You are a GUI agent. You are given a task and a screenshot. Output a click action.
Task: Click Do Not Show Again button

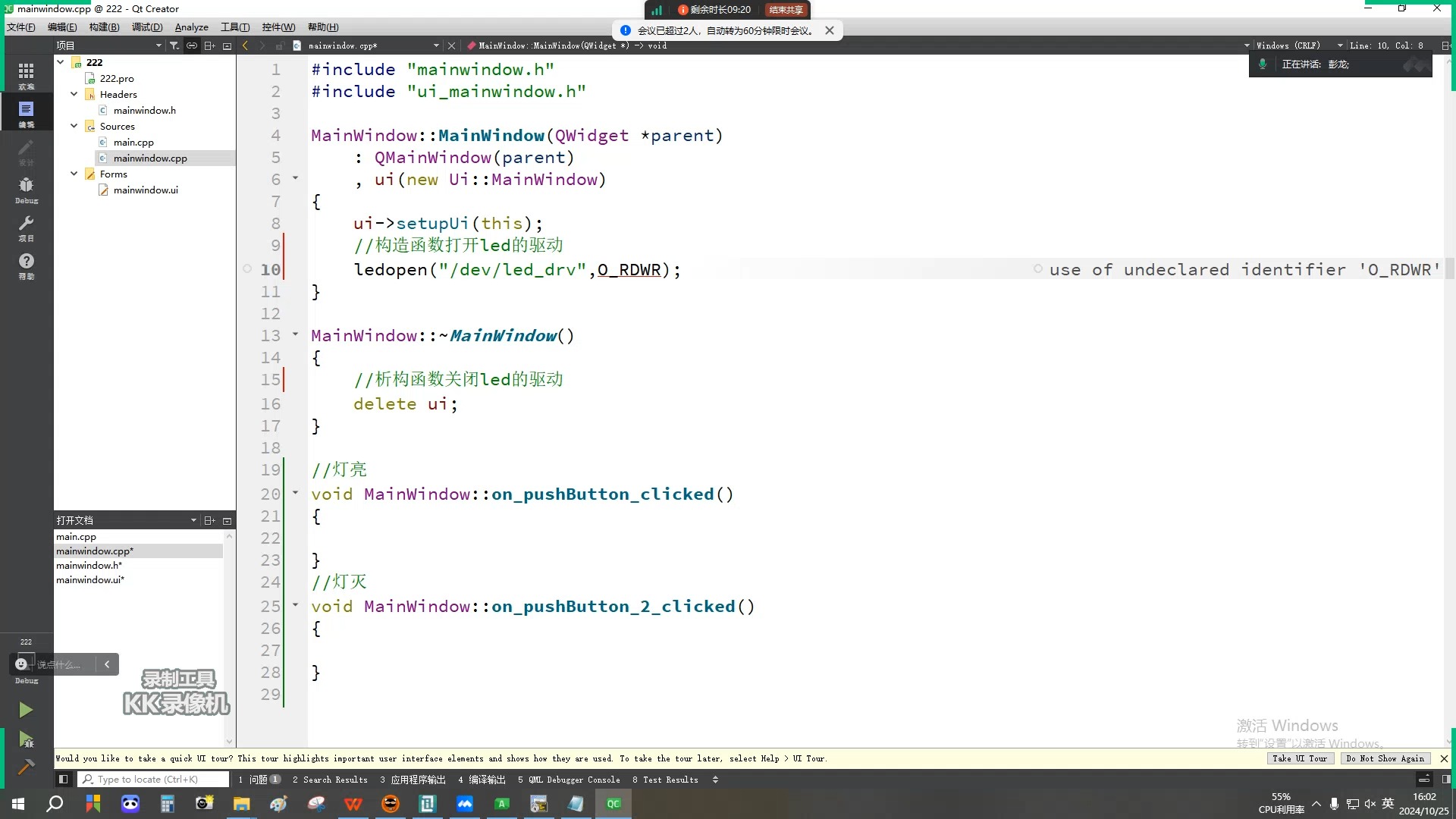click(1385, 758)
